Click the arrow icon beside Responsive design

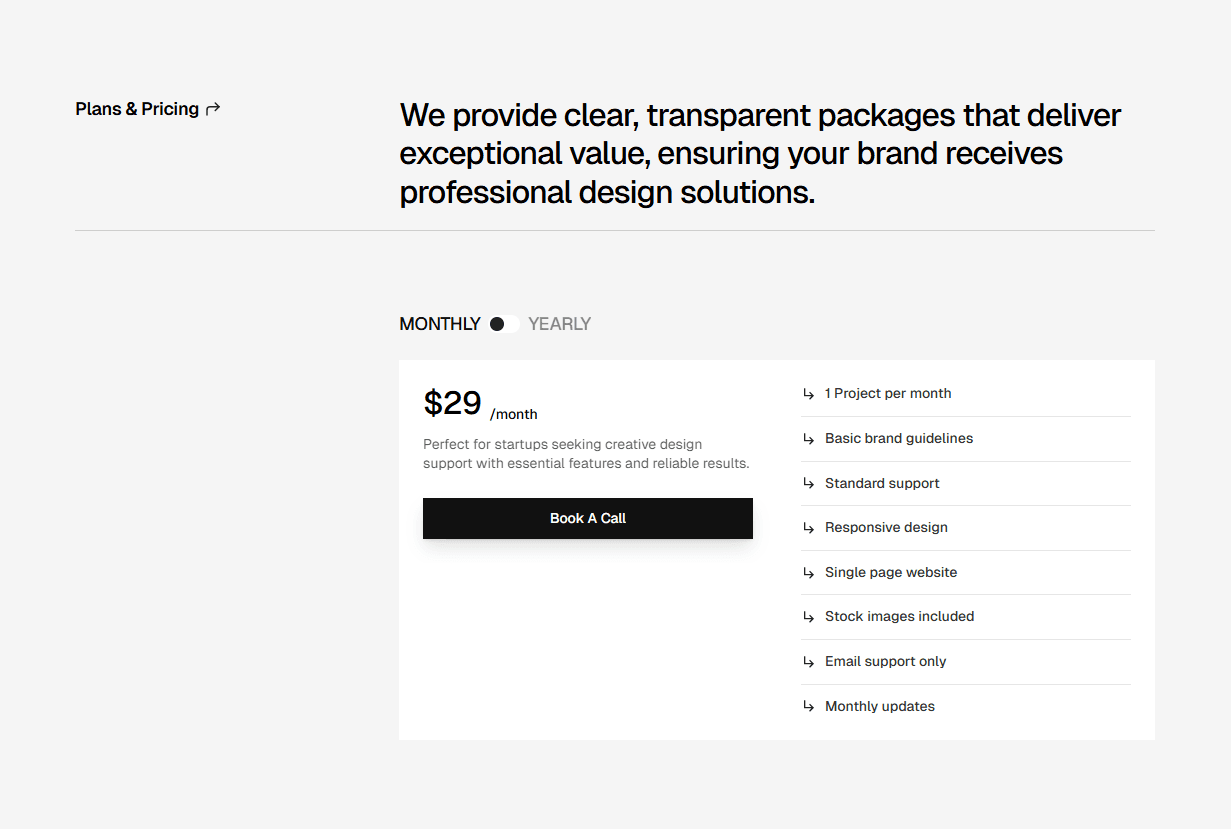[809, 528]
